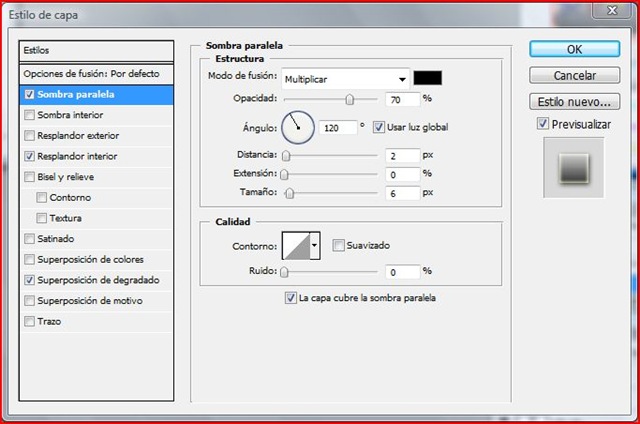
Task: Toggle Usar luz global checkbox
Action: tap(379, 127)
